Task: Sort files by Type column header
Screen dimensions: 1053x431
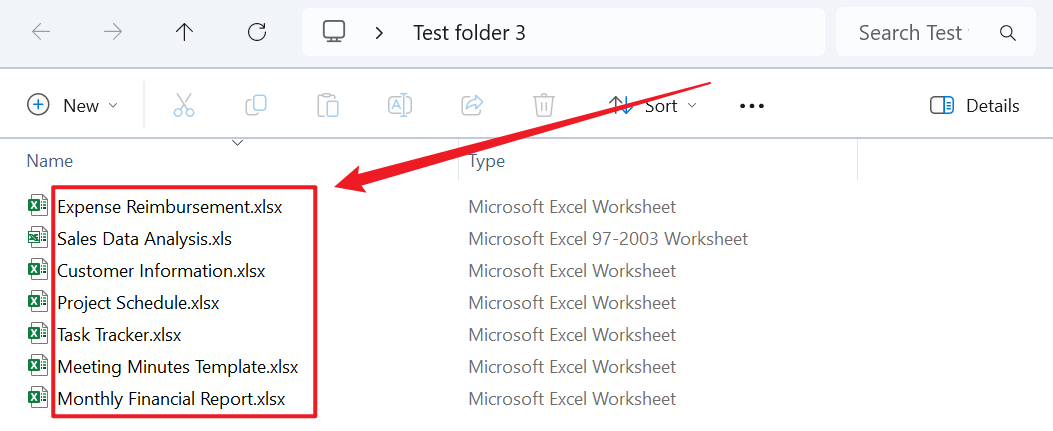Action: click(x=487, y=161)
